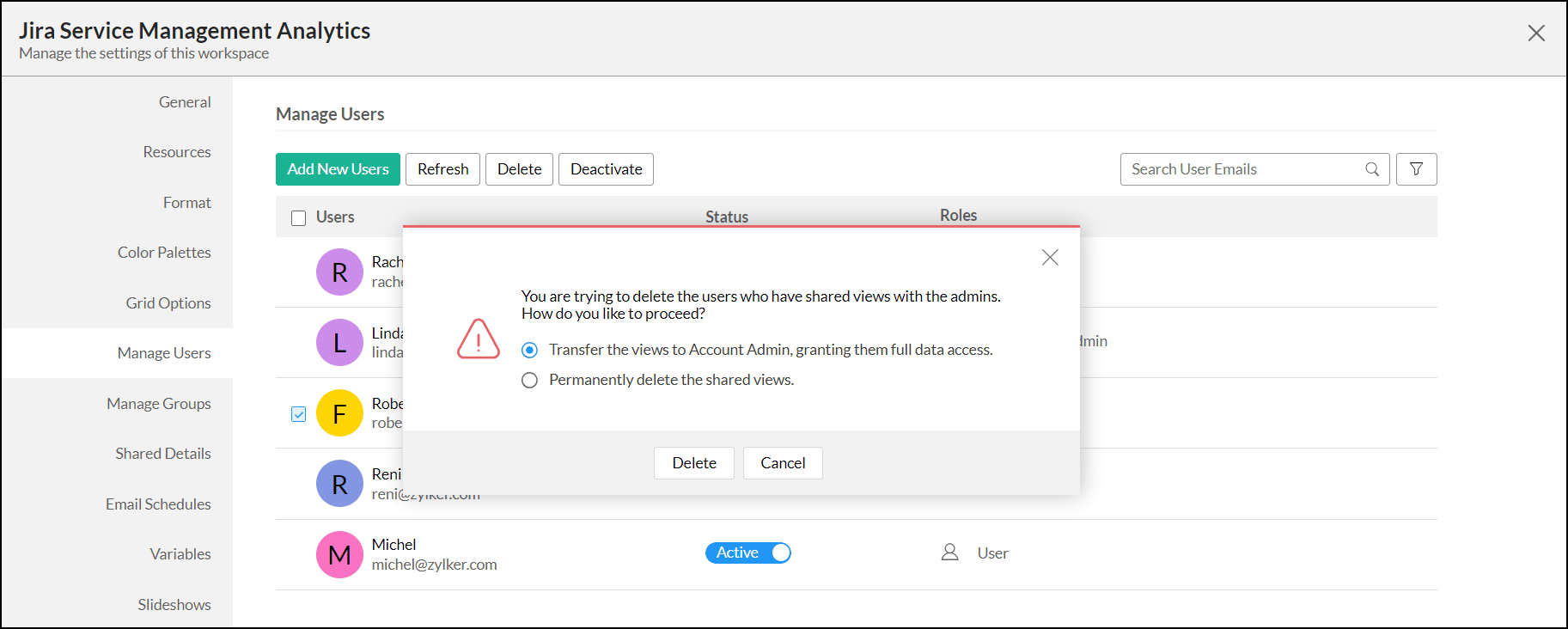
Task: Close the delete confirmation dialog
Action: tap(1049, 258)
